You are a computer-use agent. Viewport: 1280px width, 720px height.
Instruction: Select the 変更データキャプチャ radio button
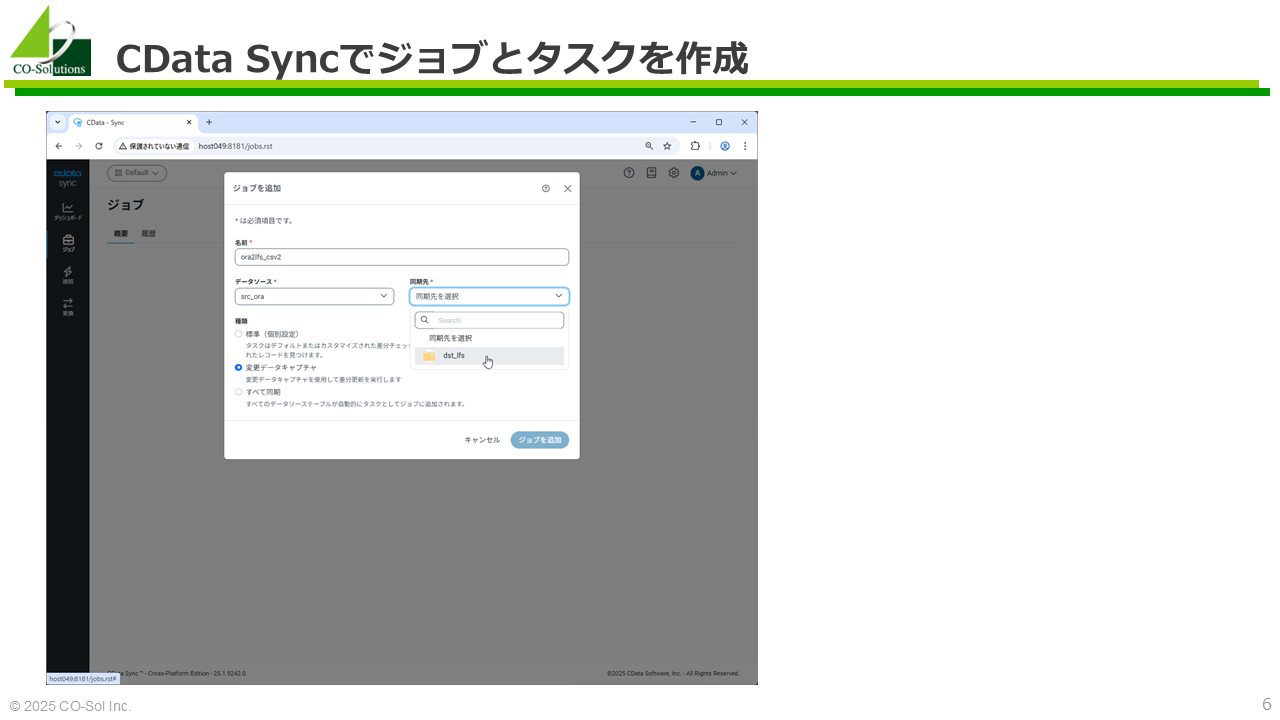coord(238,368)
